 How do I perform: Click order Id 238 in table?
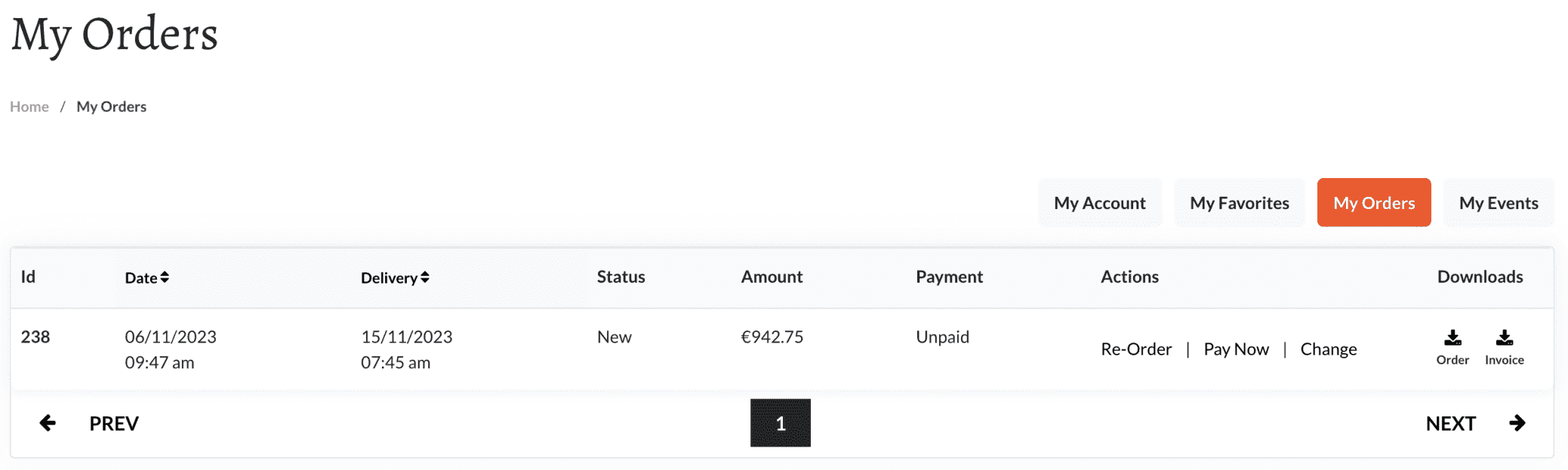pyautogui.click(x=35, y=337)
